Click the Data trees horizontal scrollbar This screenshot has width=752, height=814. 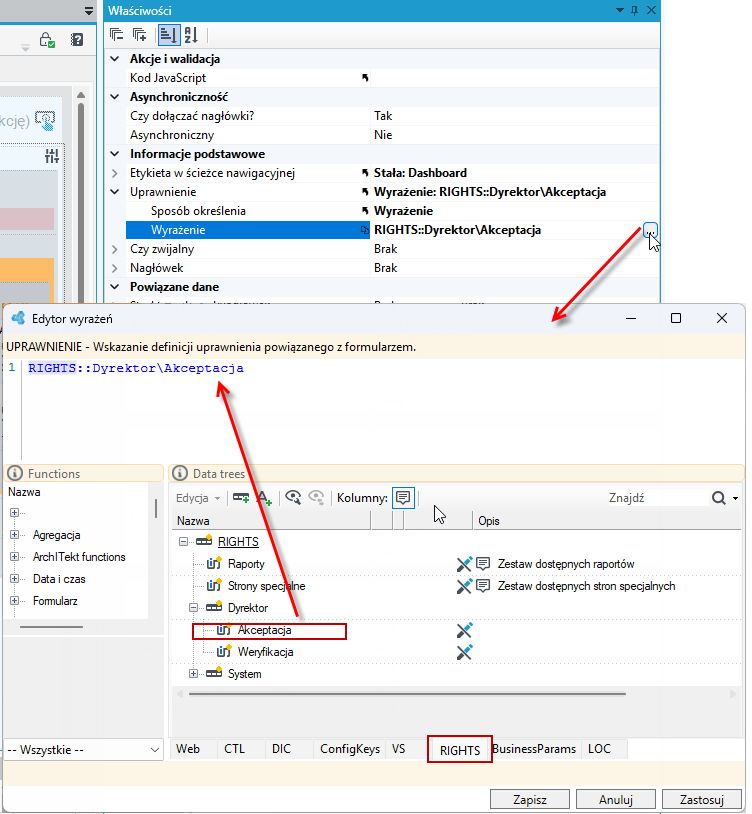(x=407, y=694)
